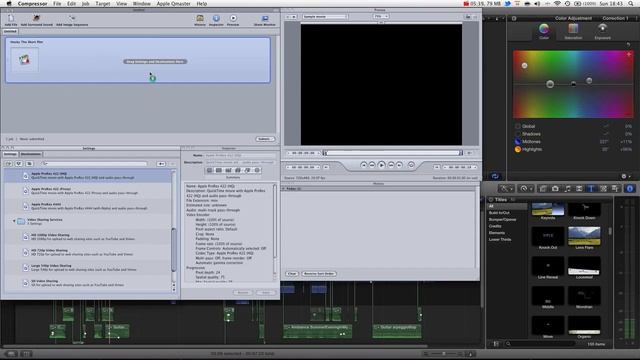Open the Sample movie dropdown in Preview
This screenshot has width=640, height=360.
click(325, 17)
